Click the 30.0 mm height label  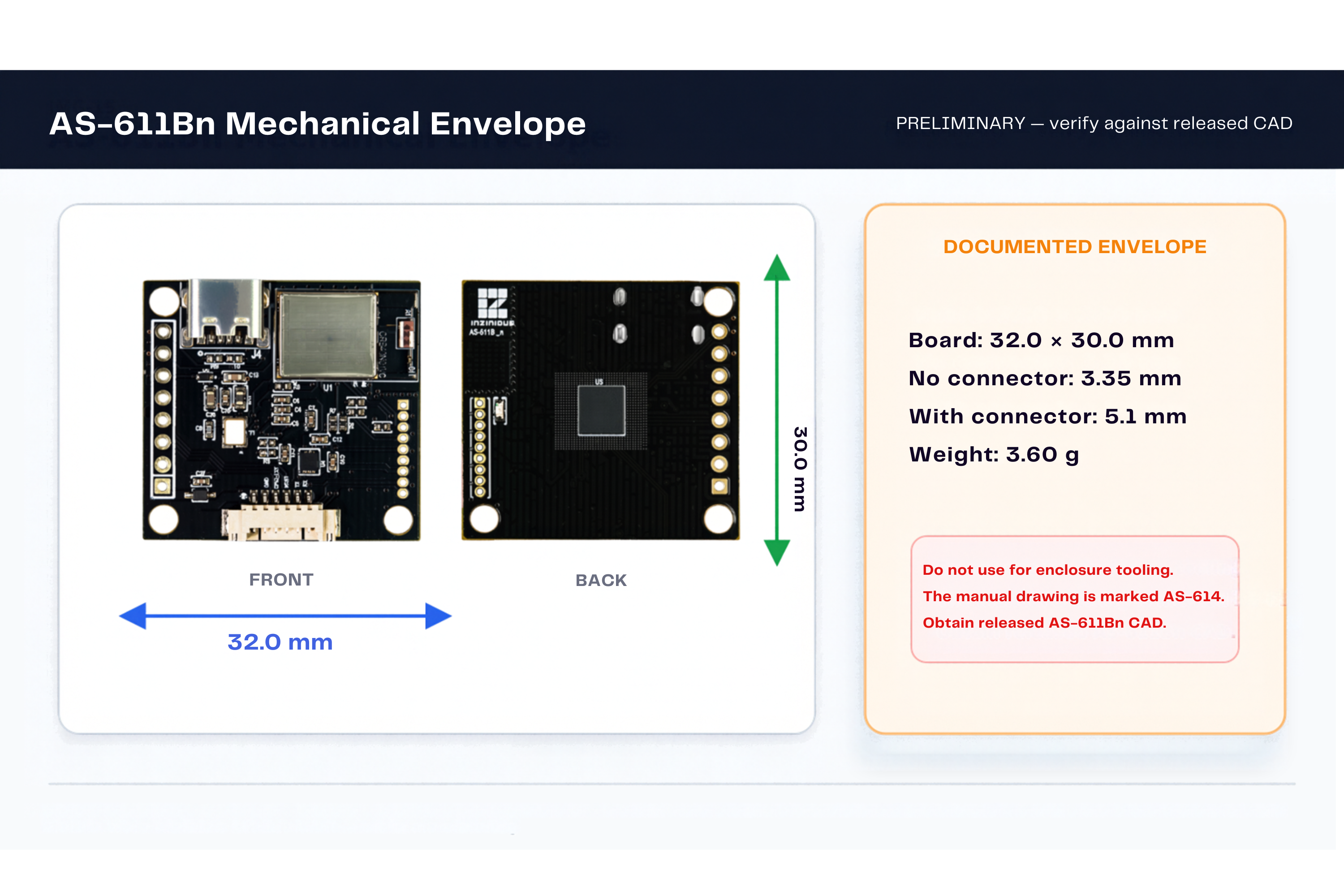[x=800, y=469]
